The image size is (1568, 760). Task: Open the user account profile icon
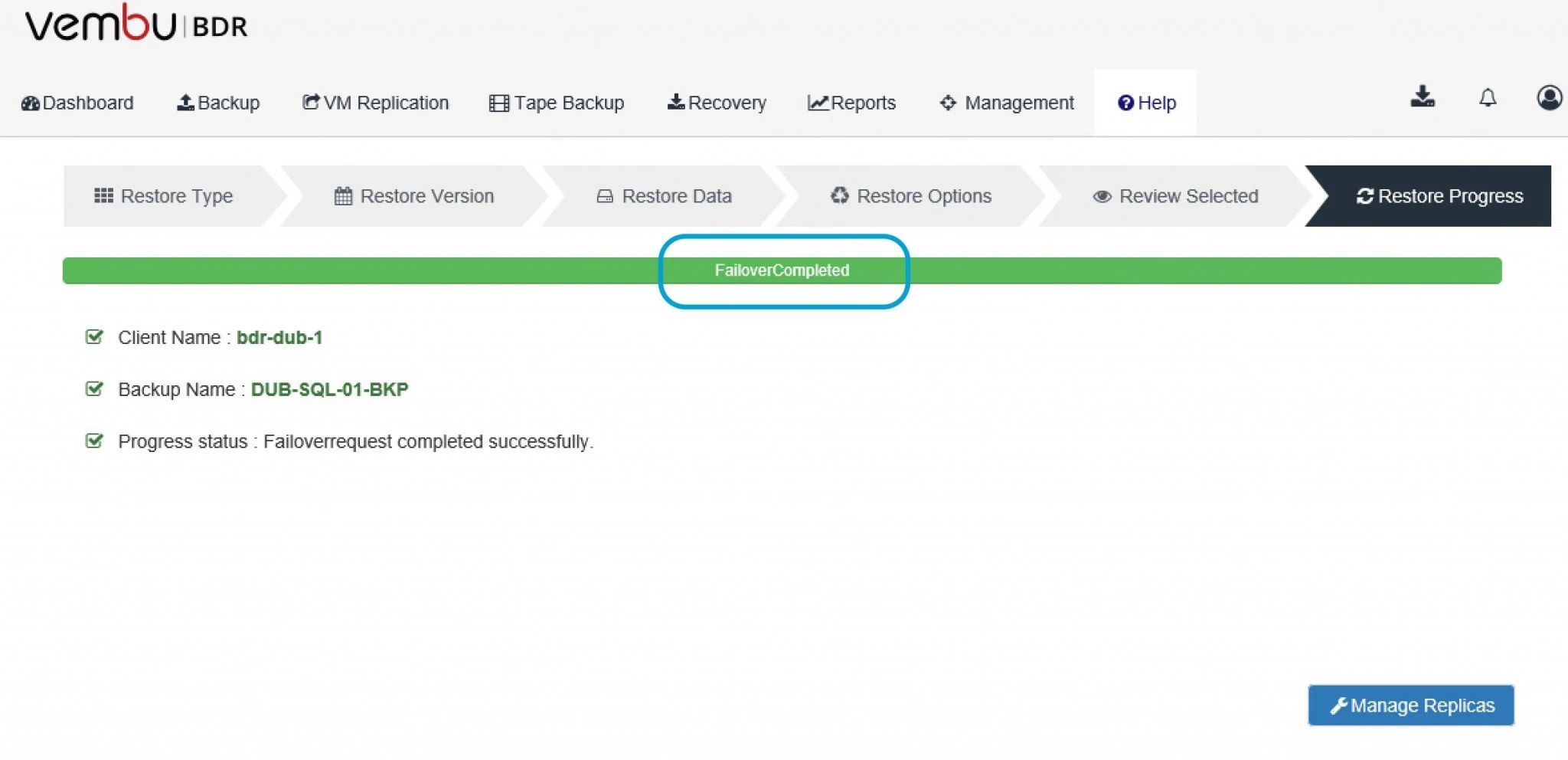coord(1550,97)
